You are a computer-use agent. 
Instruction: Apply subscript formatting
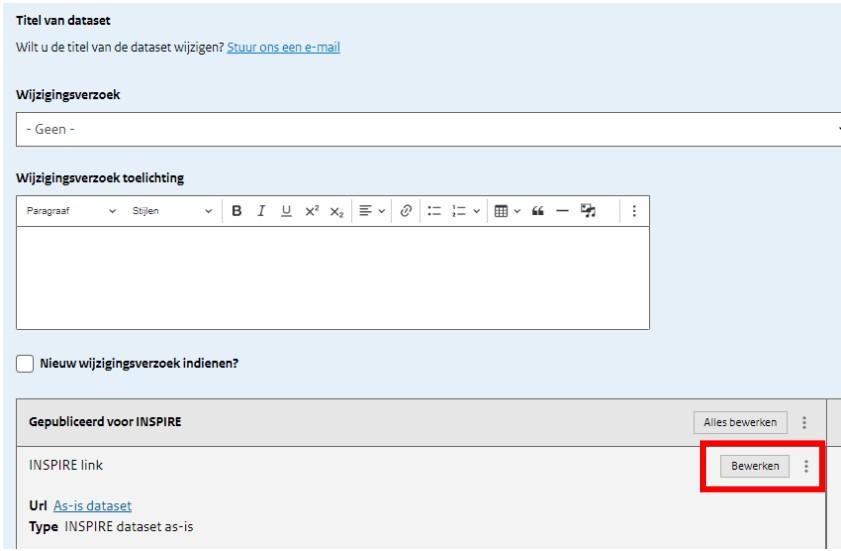pyautogui.click(x=336, y=211)
